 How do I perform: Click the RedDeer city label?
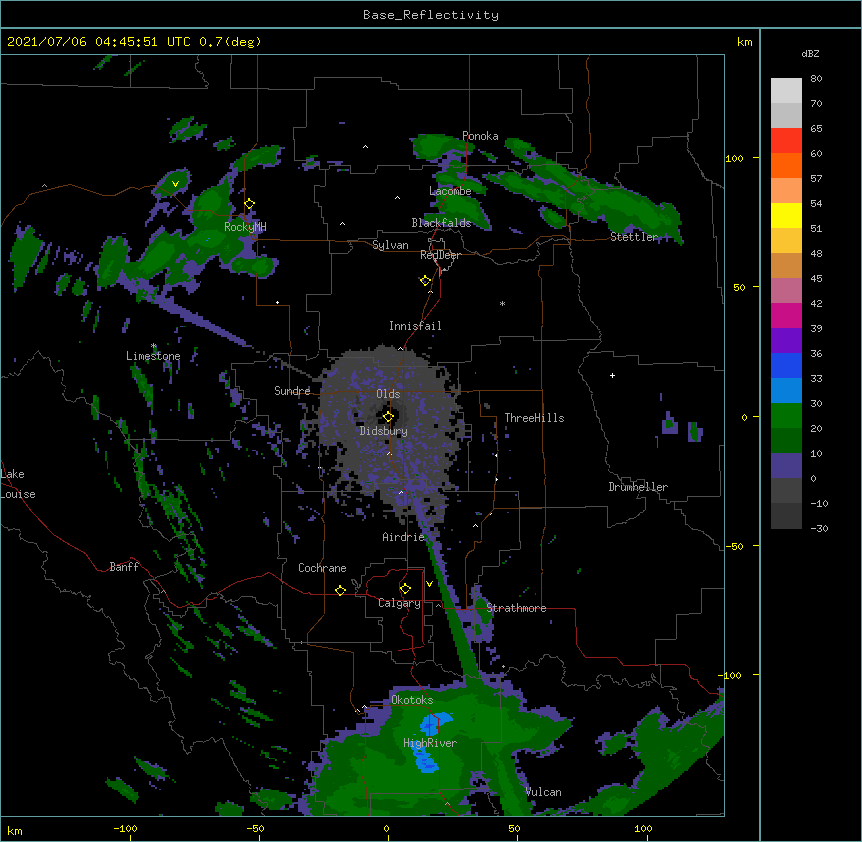[440, 255]
